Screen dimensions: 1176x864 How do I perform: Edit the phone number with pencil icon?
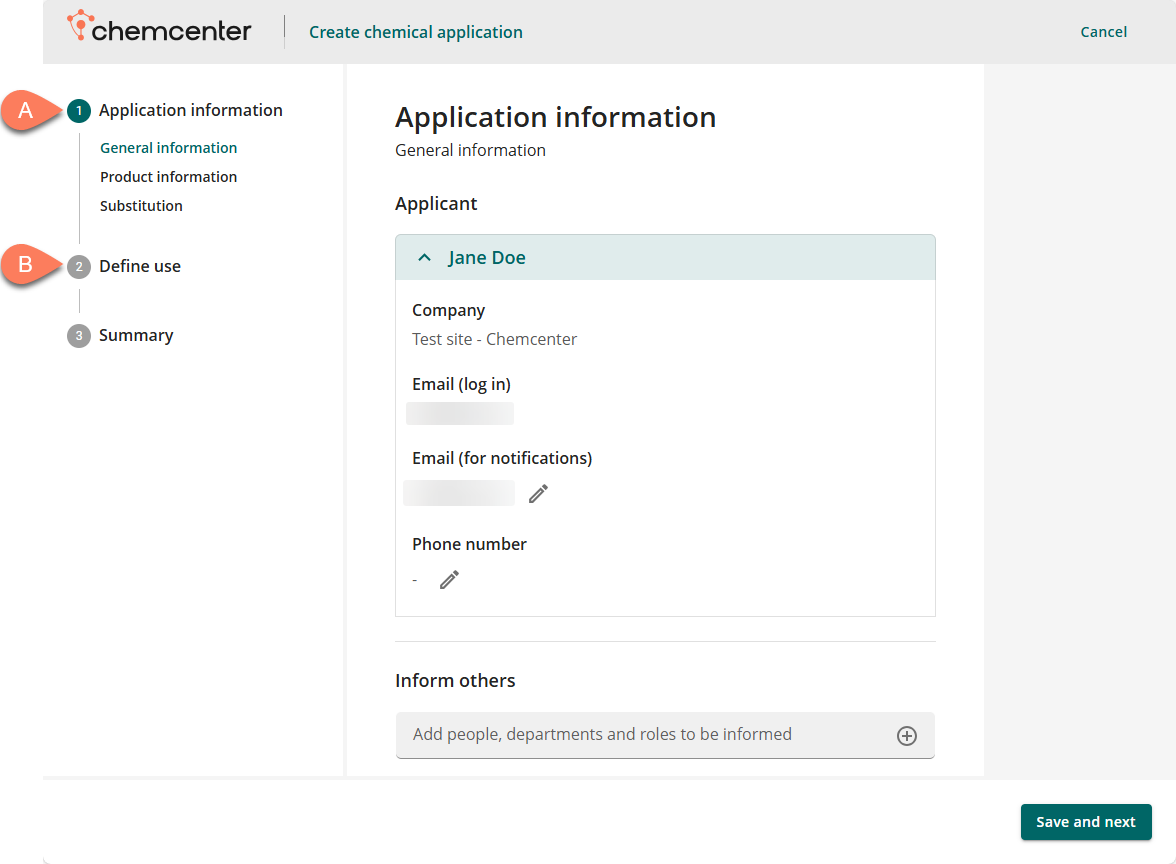pyautogui.click(x=449, y=579)
